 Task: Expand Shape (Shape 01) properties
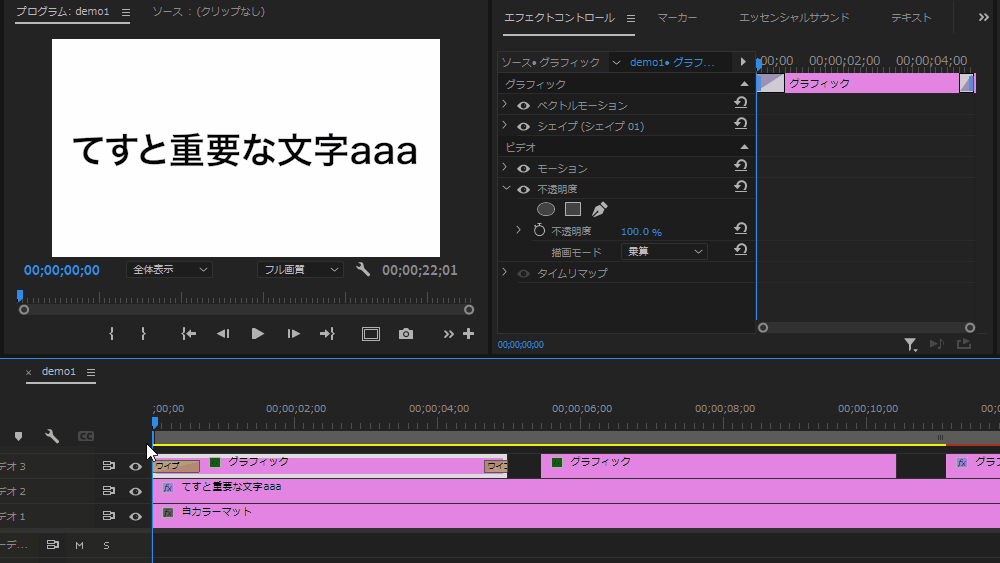tap(505, 125)
